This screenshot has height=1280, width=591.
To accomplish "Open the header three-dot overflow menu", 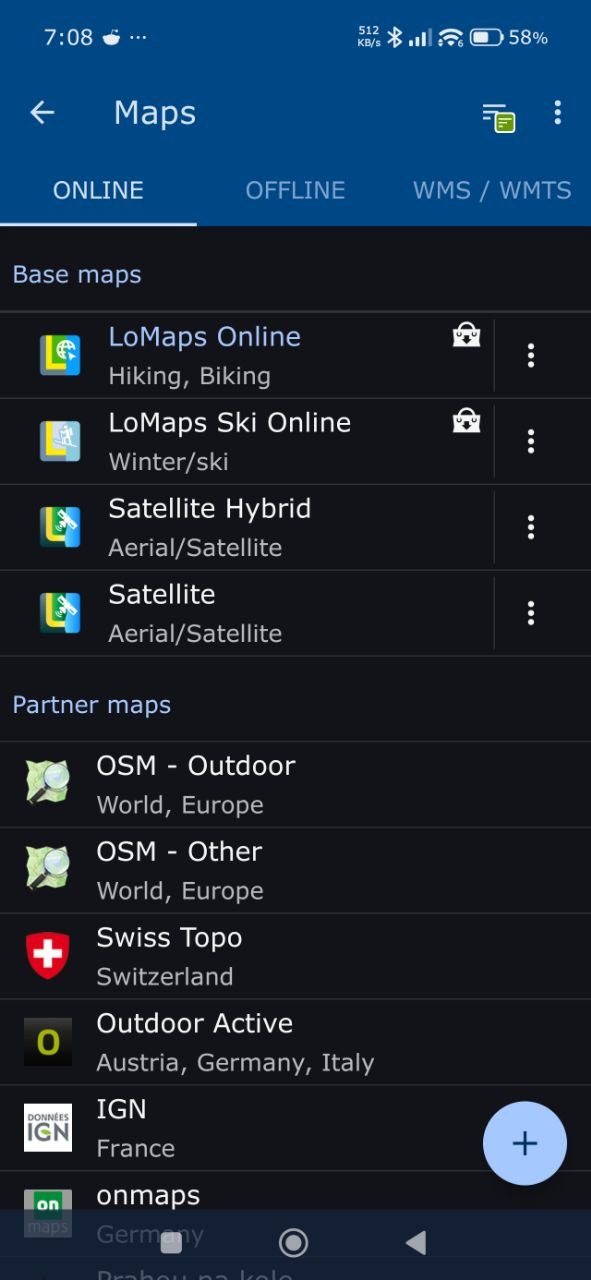I will pos(558,113).
